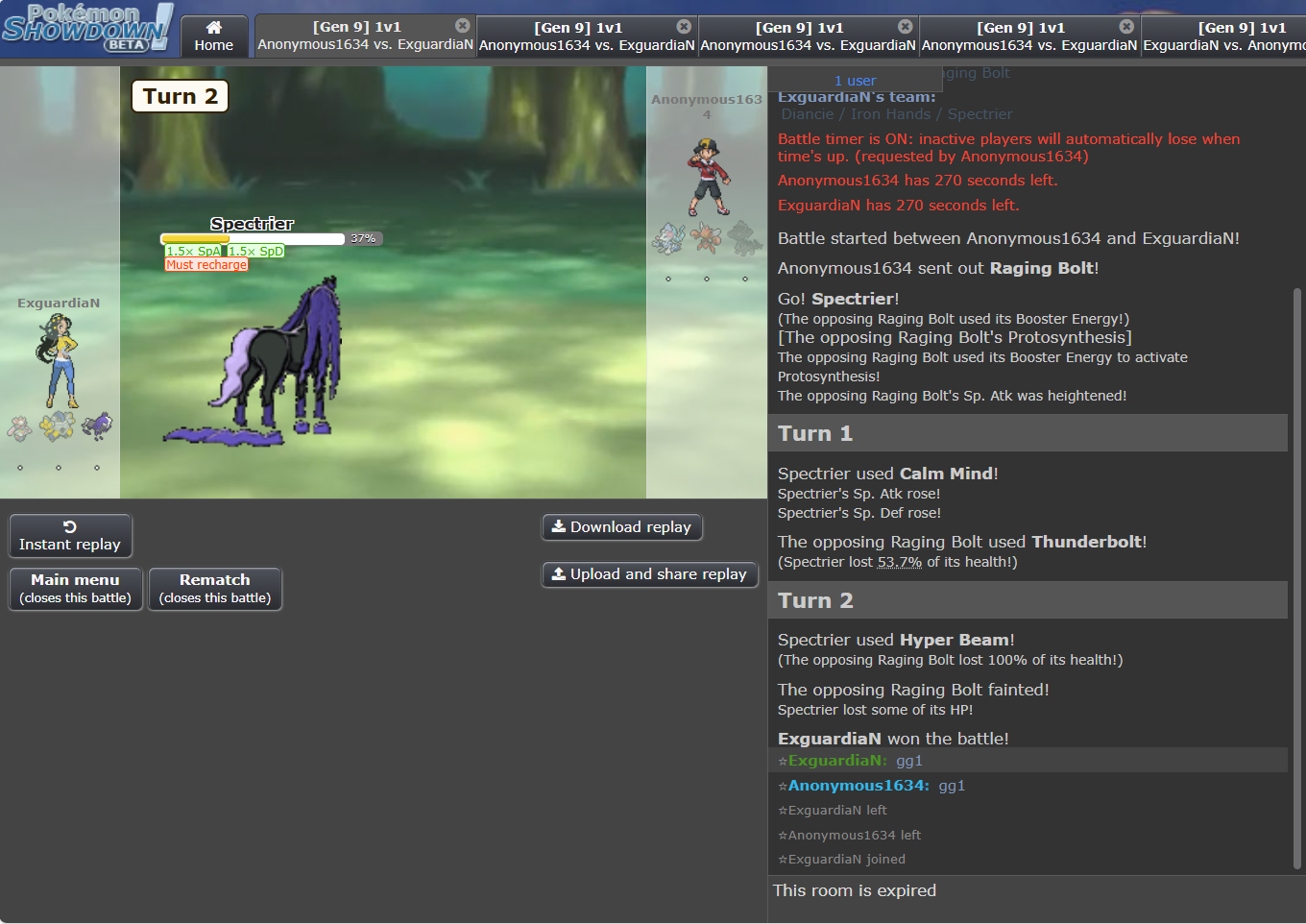This screenshot has height=924, width=1306.
Task: Click the "1.5× SpA" boost label
Action: [x=194, y=252]
